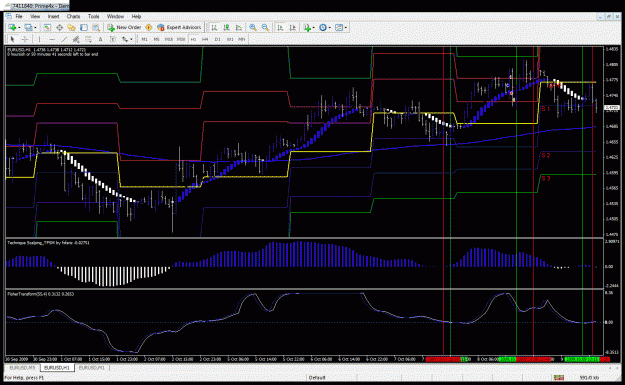Open the Strategy Tester icon

tap(96, 27)
